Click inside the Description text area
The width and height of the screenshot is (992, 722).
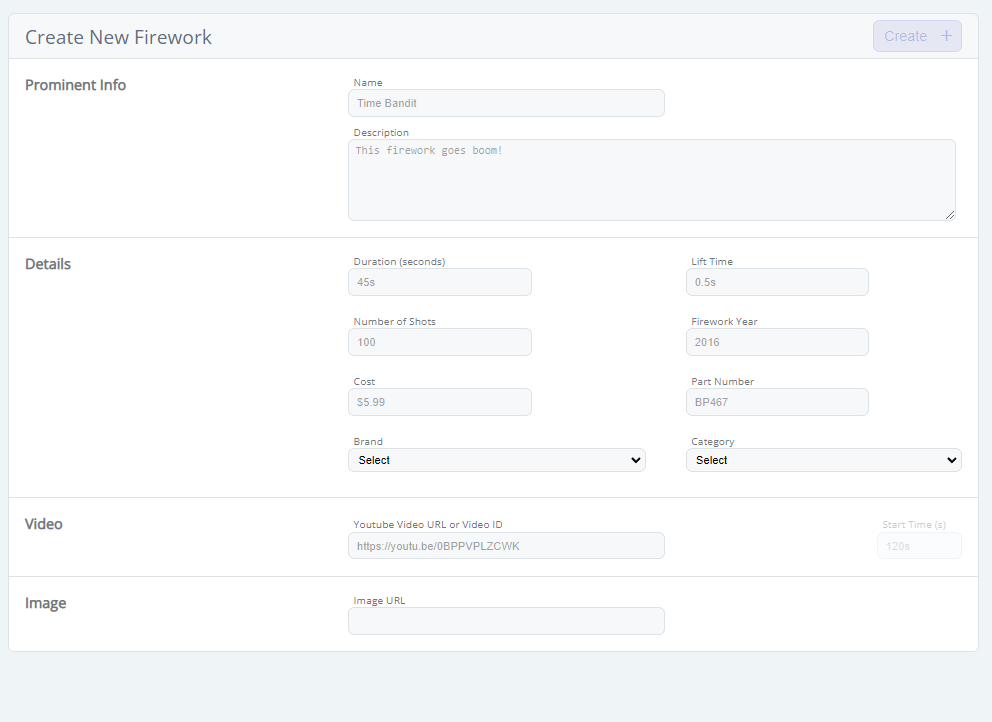click(650, 180)
